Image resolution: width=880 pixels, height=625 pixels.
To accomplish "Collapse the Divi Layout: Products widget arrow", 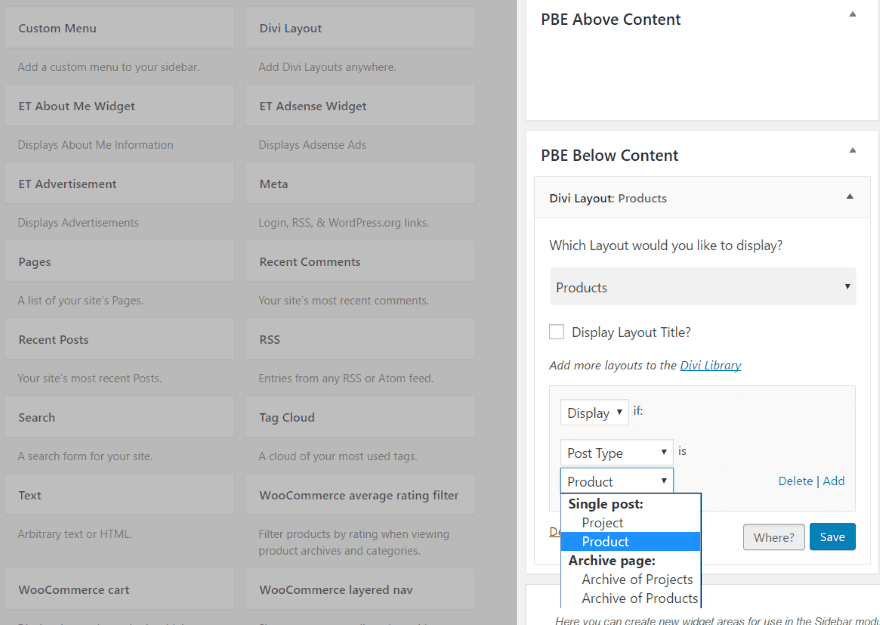I will [850, 197].
